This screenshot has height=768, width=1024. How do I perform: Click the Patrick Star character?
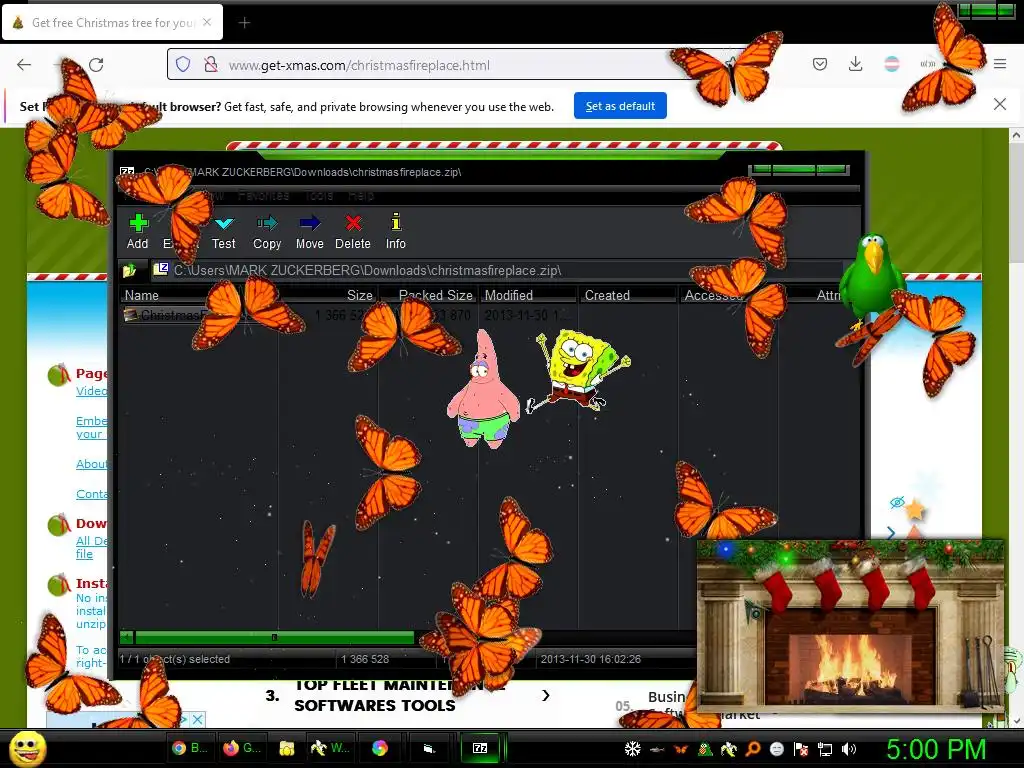484,390
